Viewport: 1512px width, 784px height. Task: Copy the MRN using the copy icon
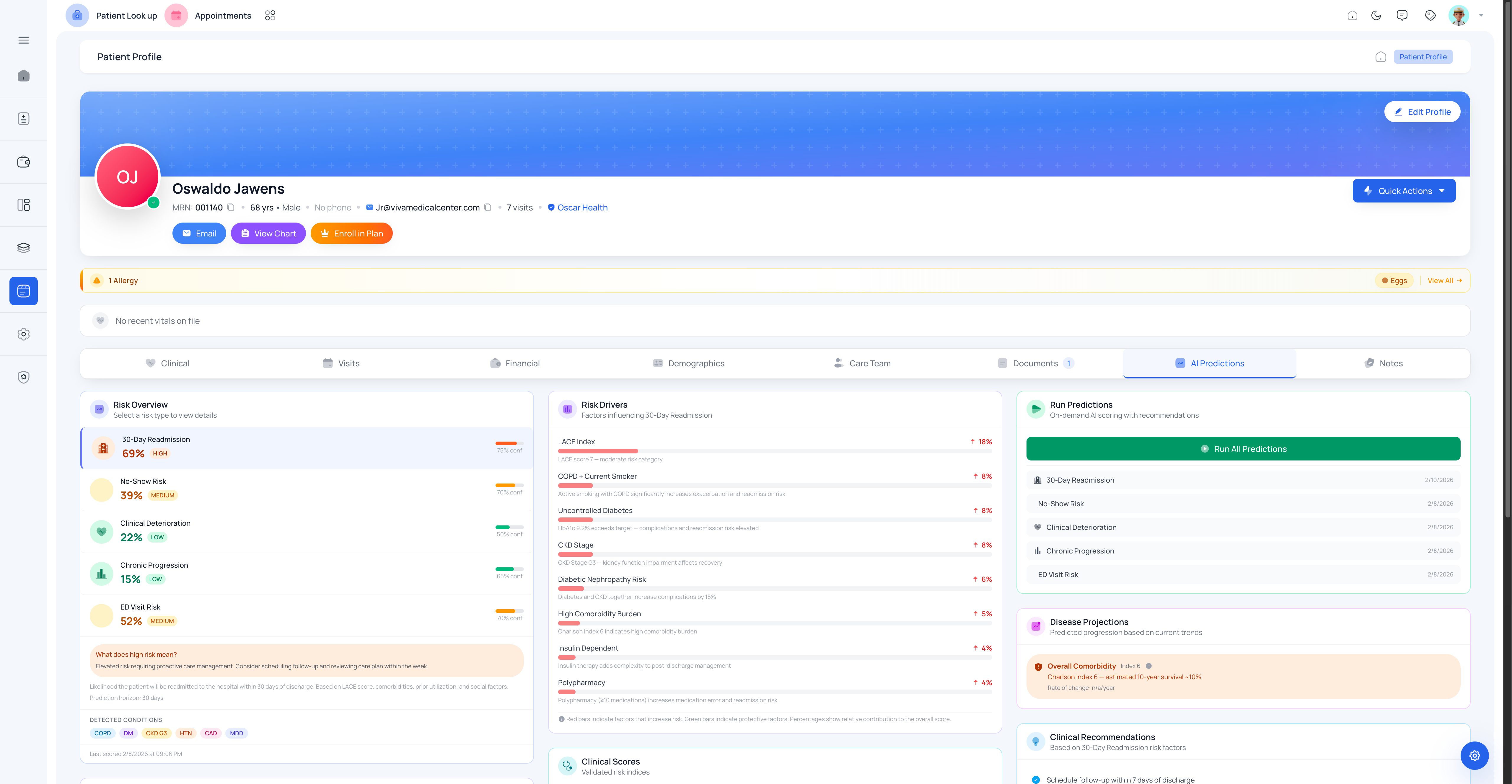[x=231, y=207]
